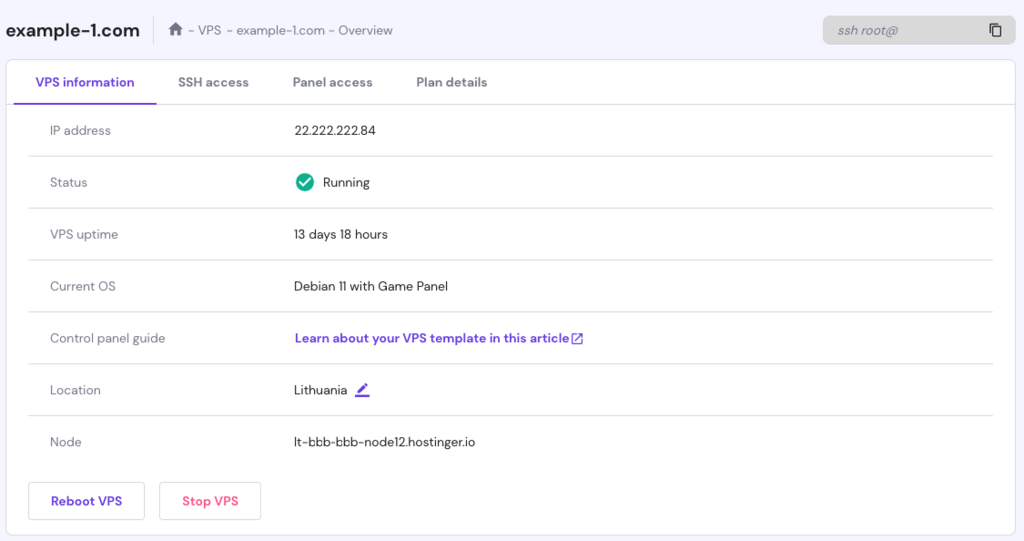
Task: Click the Control panel guide label
Action: point(108,338)
